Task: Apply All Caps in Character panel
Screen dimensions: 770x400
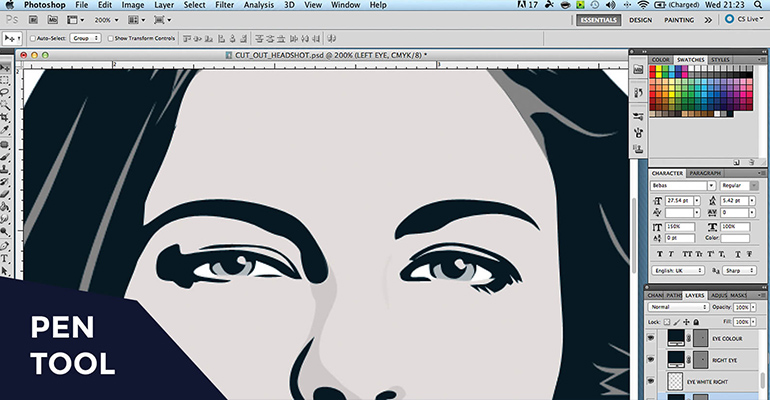Action: [687, 254]
